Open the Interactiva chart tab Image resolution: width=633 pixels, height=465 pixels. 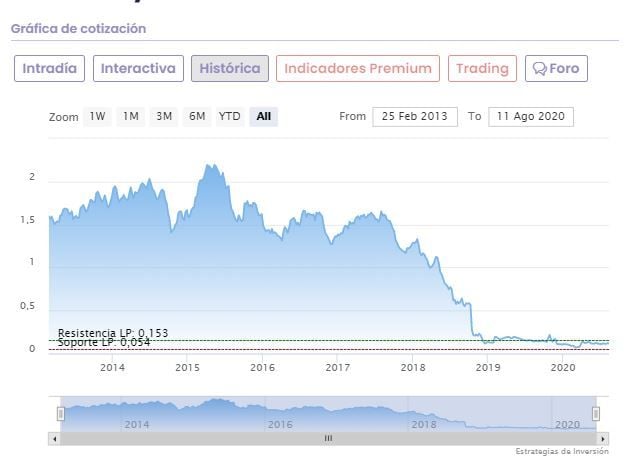tap(138, 69)
